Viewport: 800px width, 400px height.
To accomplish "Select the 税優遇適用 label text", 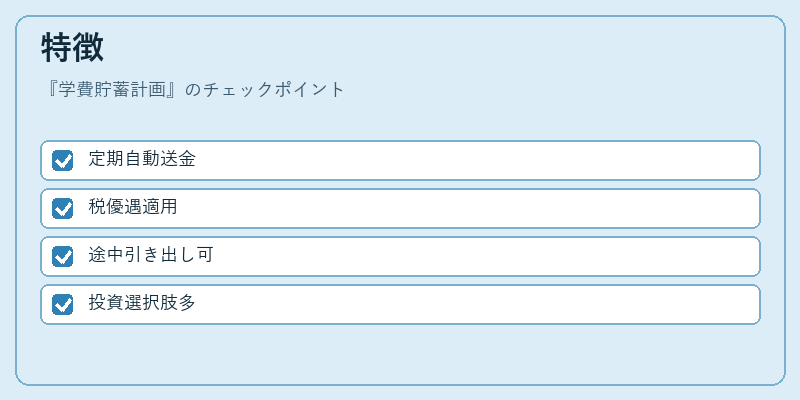I will [x=133, y=208].
